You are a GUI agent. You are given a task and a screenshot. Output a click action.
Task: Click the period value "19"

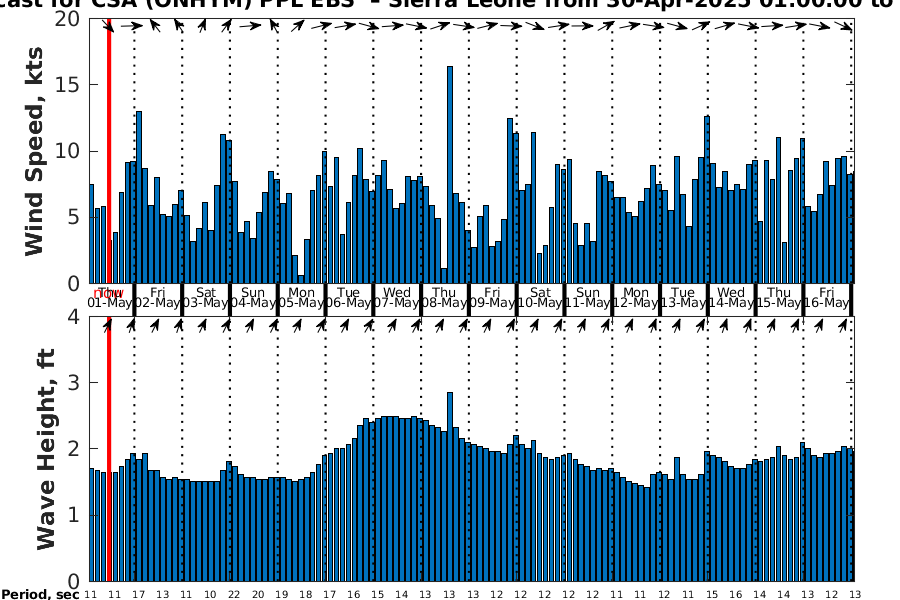click(281, 595)
